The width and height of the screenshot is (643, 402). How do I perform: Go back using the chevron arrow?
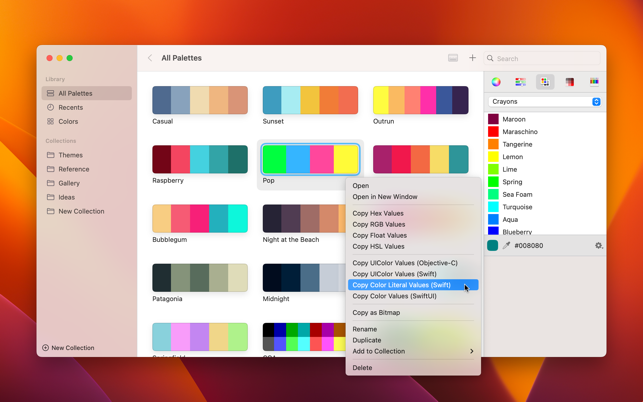pos(151,58)
